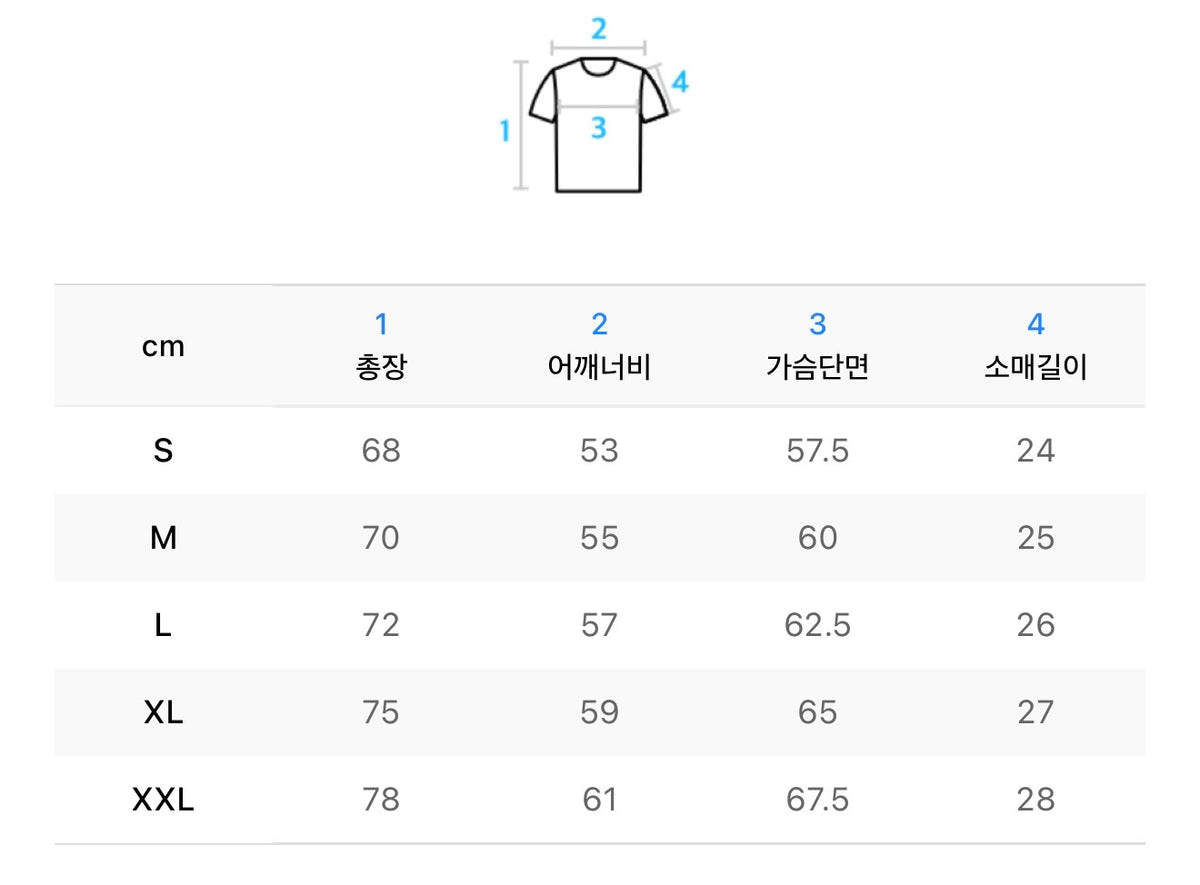Viewport: 1200px width, 885px height.
Task: Select the XL size row label
Action: pos(163,712)
